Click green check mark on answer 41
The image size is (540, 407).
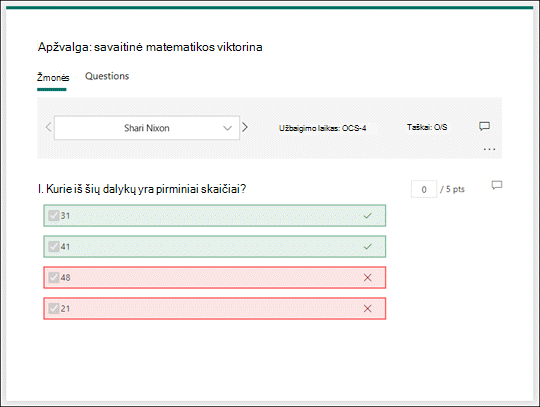(x=367, y=247)
